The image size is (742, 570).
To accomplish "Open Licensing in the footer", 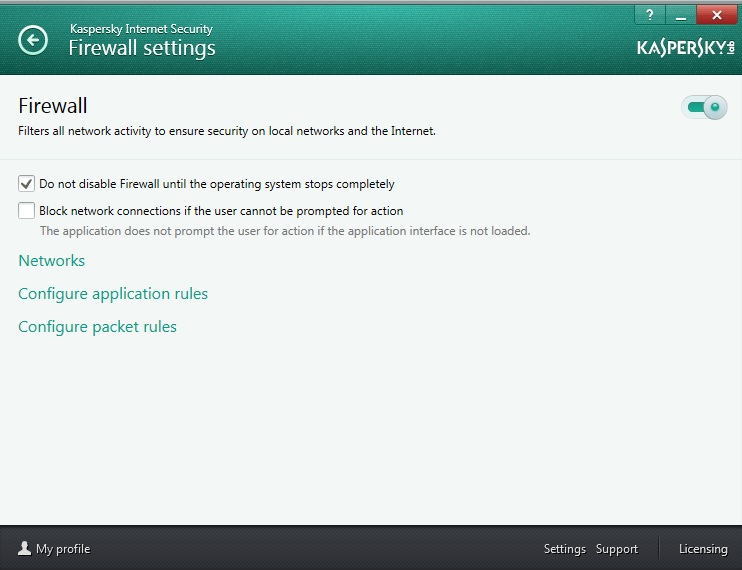I will pos(703,549).
